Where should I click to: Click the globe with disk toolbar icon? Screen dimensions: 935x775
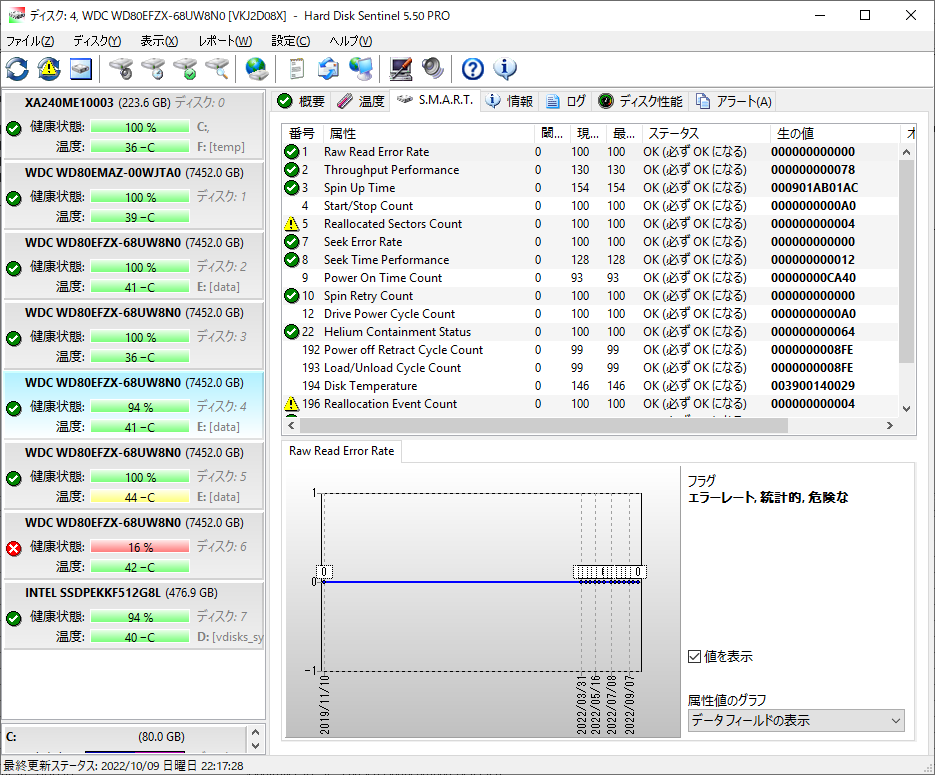(x=257, y=69)
